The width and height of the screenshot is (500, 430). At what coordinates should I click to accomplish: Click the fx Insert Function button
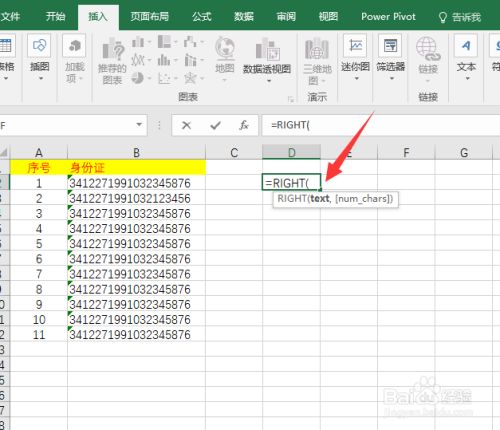click(x=244, y=125)
